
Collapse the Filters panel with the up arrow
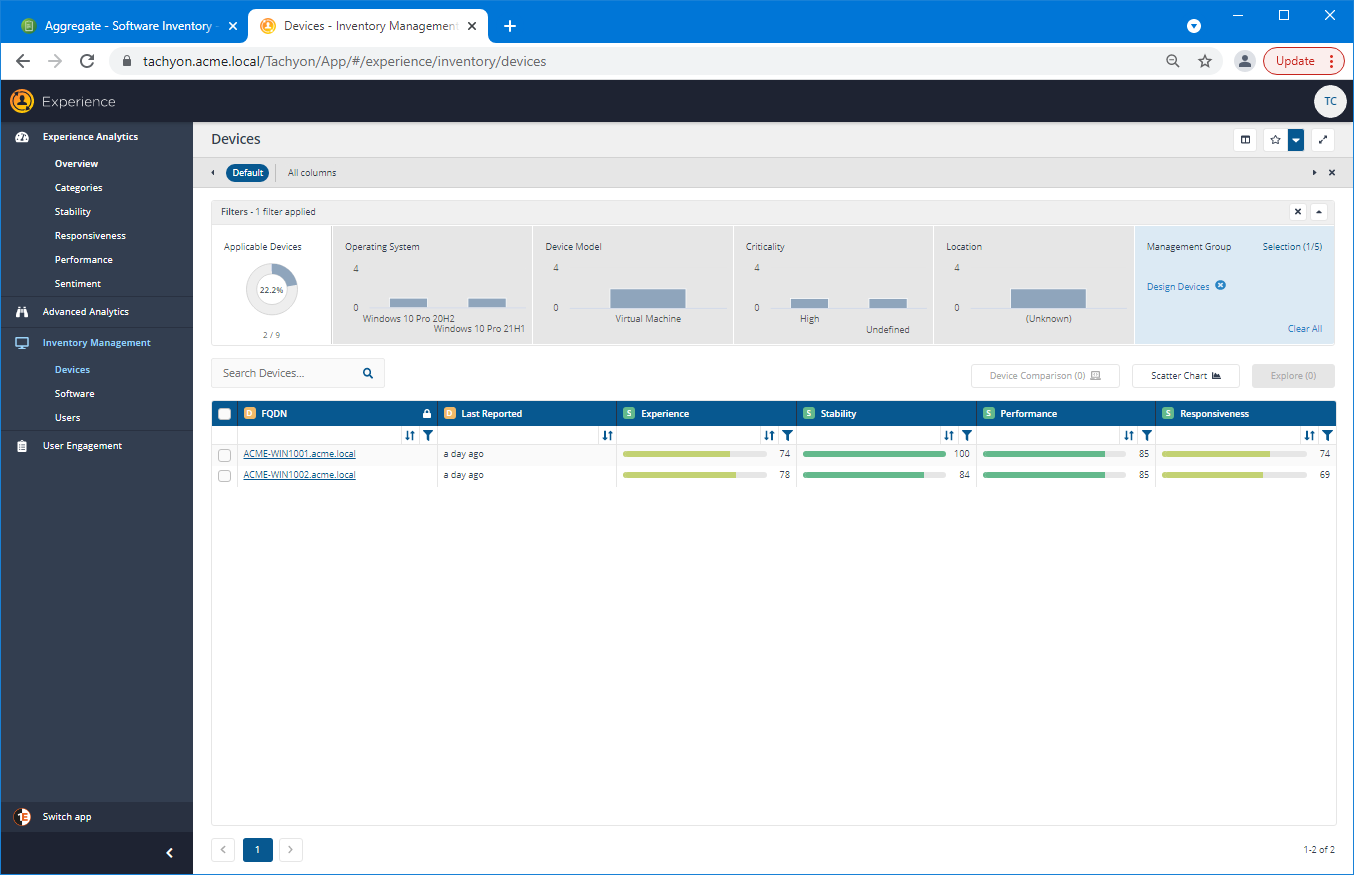1319,212
